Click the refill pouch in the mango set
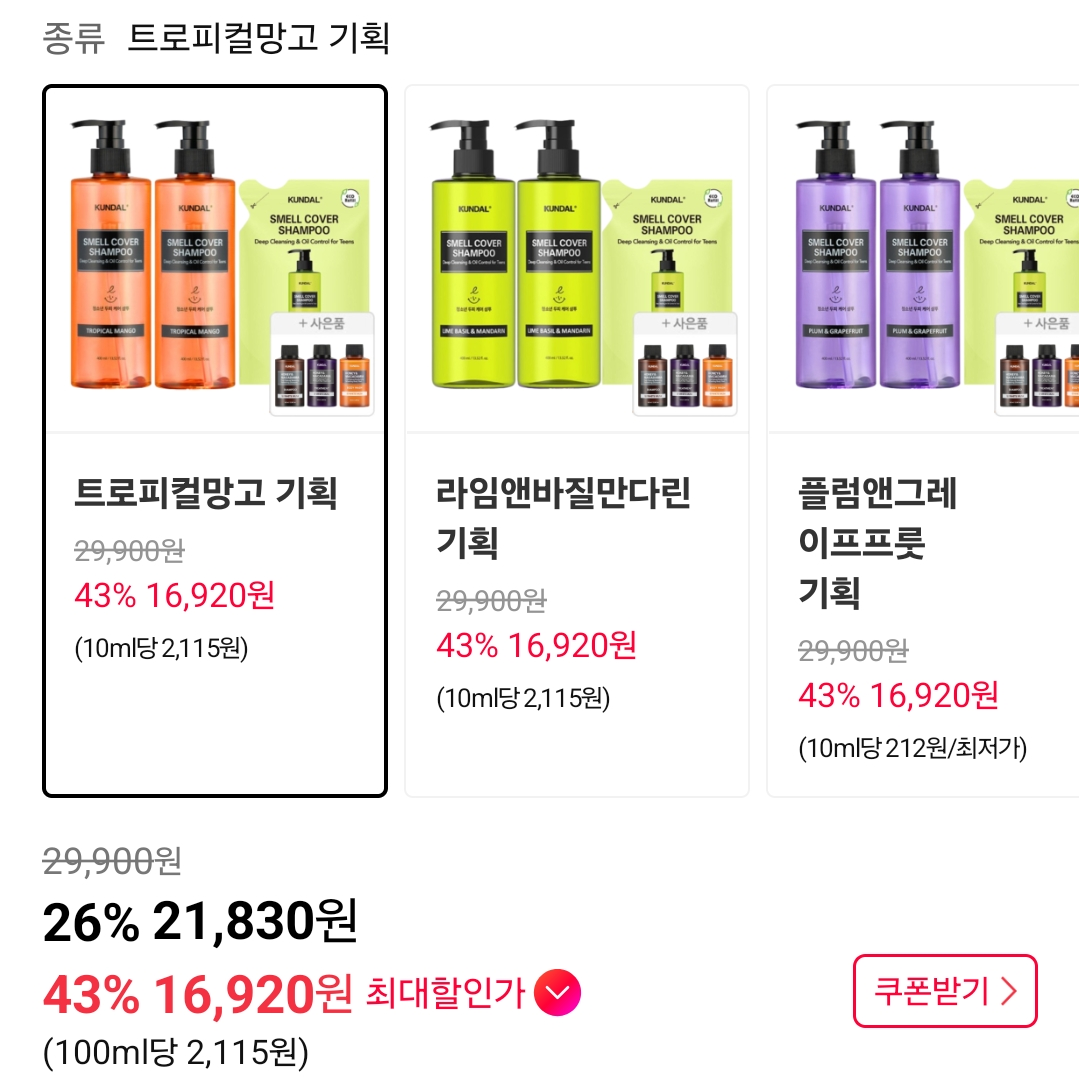 304,245
